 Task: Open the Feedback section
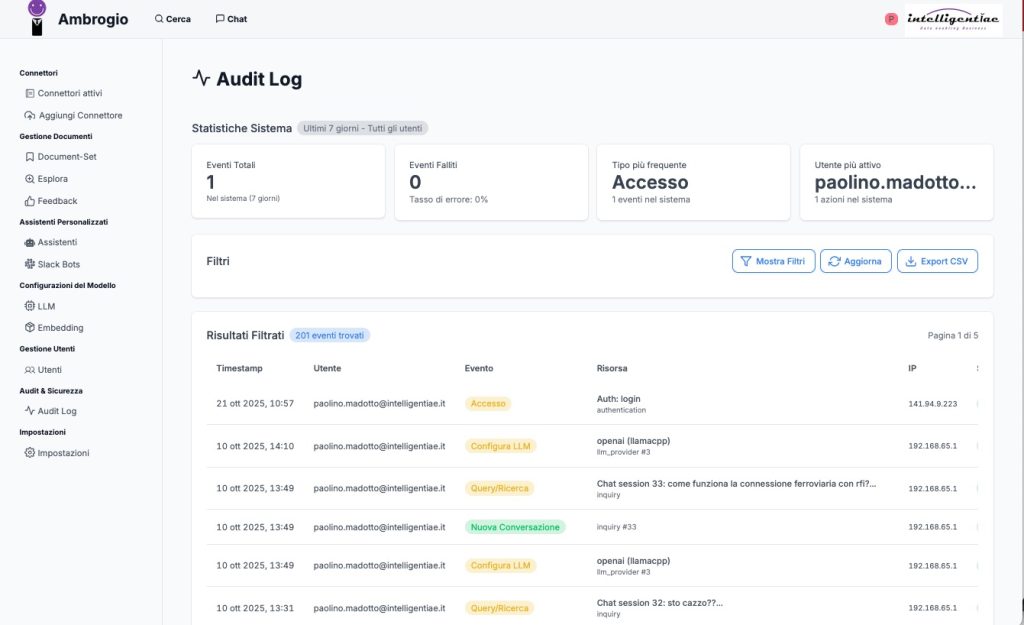click(57, 201)
